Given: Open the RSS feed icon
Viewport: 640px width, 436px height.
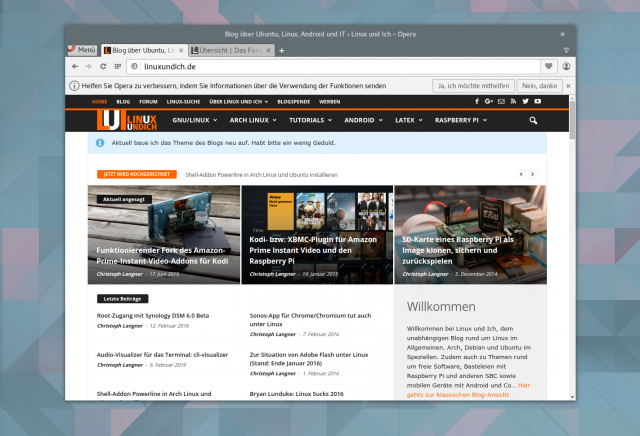Looking at the screenshot, I should 513,101.
